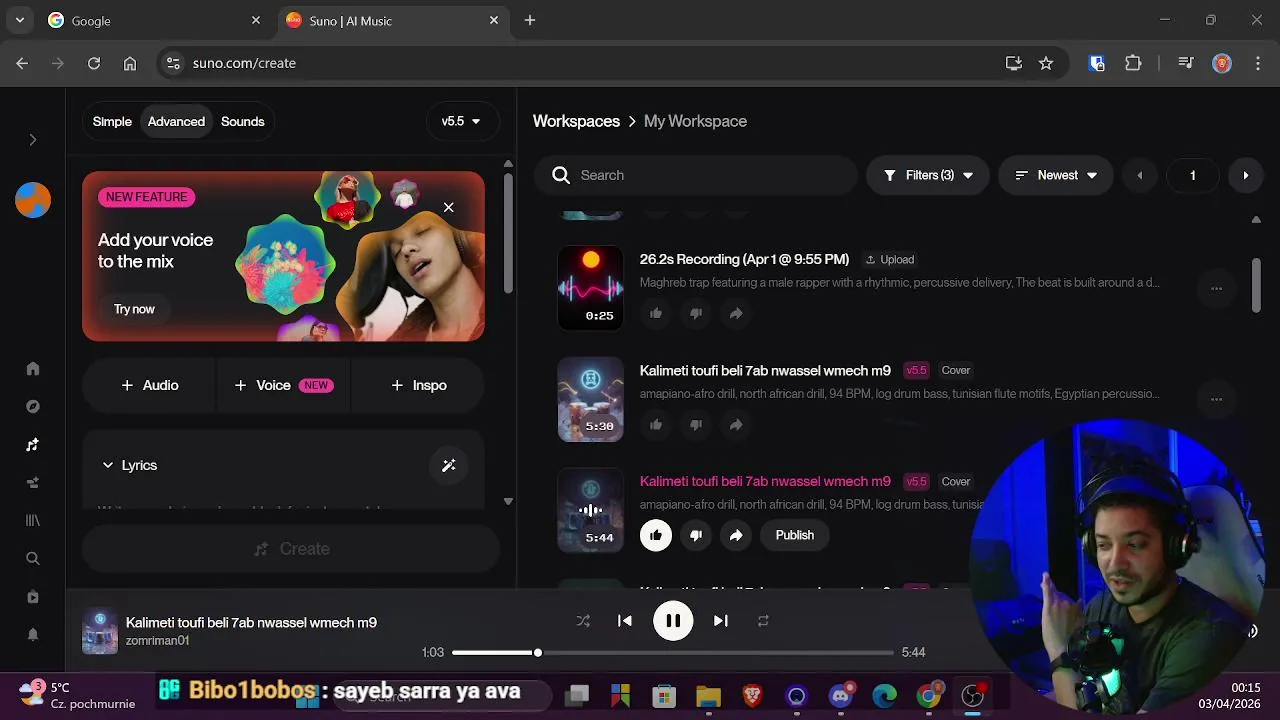Switch to the Google browser tab

pyautogui.click(x=155, y=20)
